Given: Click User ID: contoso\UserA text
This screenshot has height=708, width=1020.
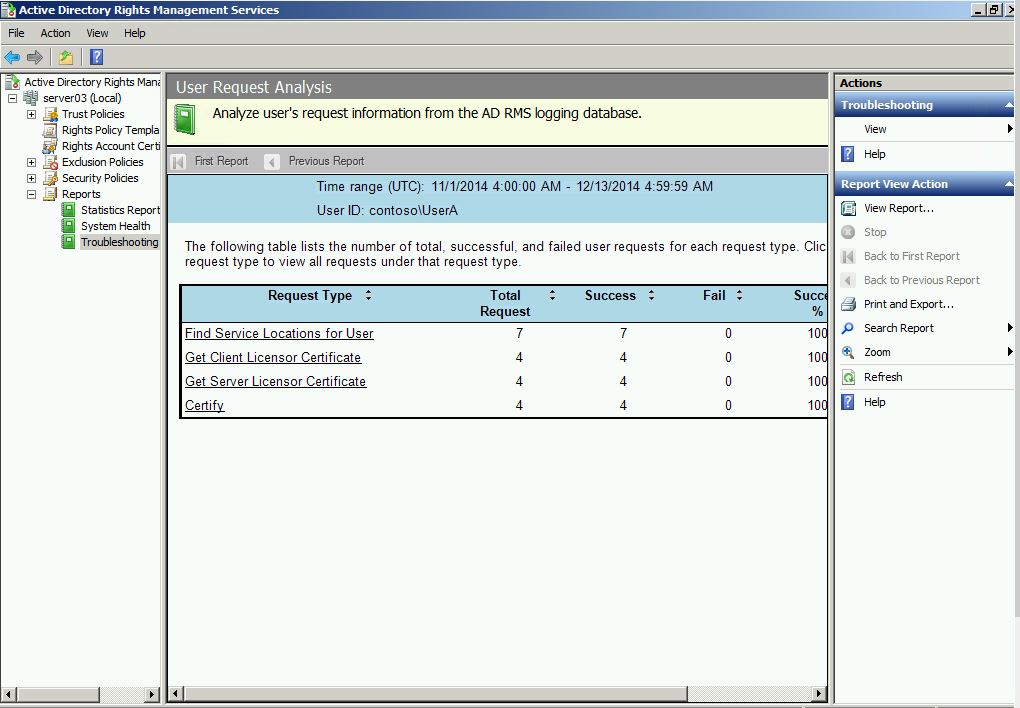Looking at the screenshot, I should click(x=387, y=211).
